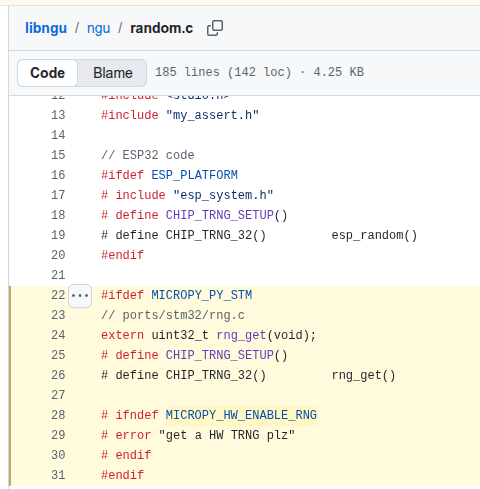
Task: Click the rng_get function name on line 24
Action: (241, 335)
